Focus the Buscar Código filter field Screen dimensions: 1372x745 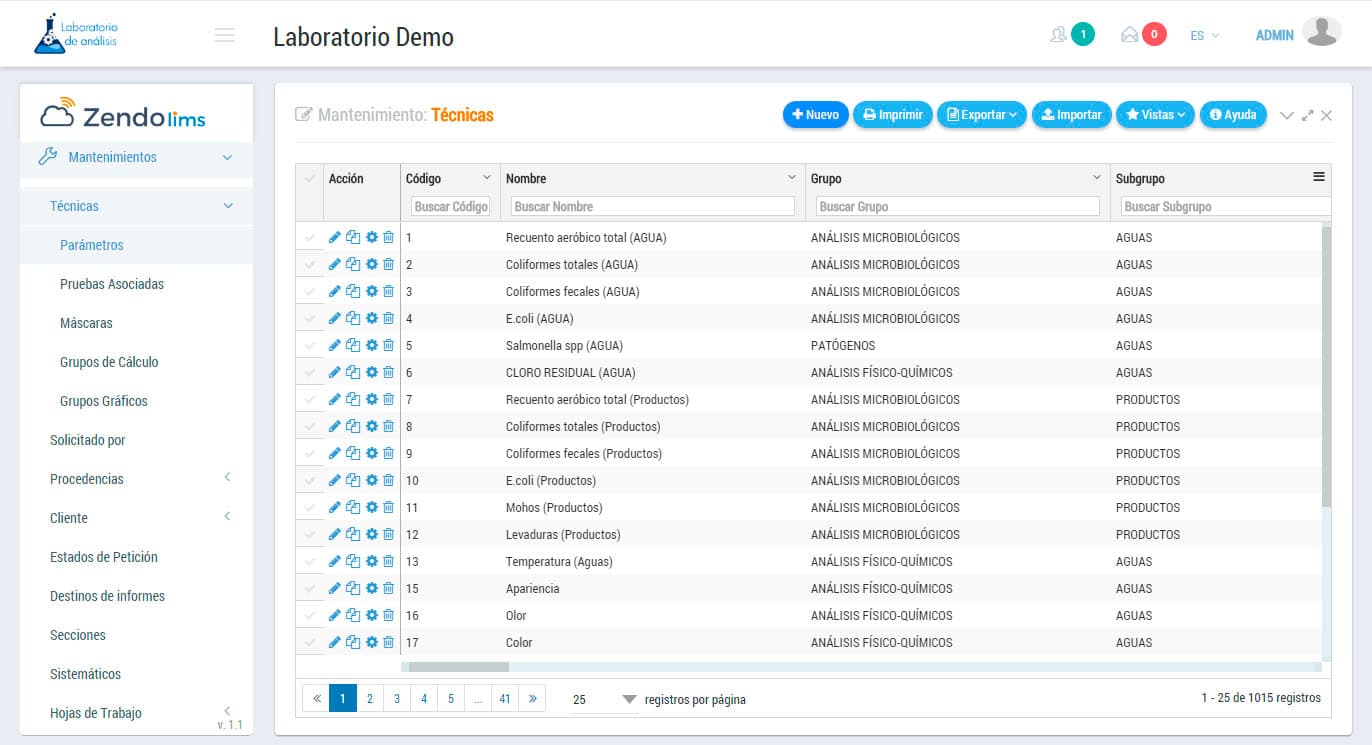(450, 206)
